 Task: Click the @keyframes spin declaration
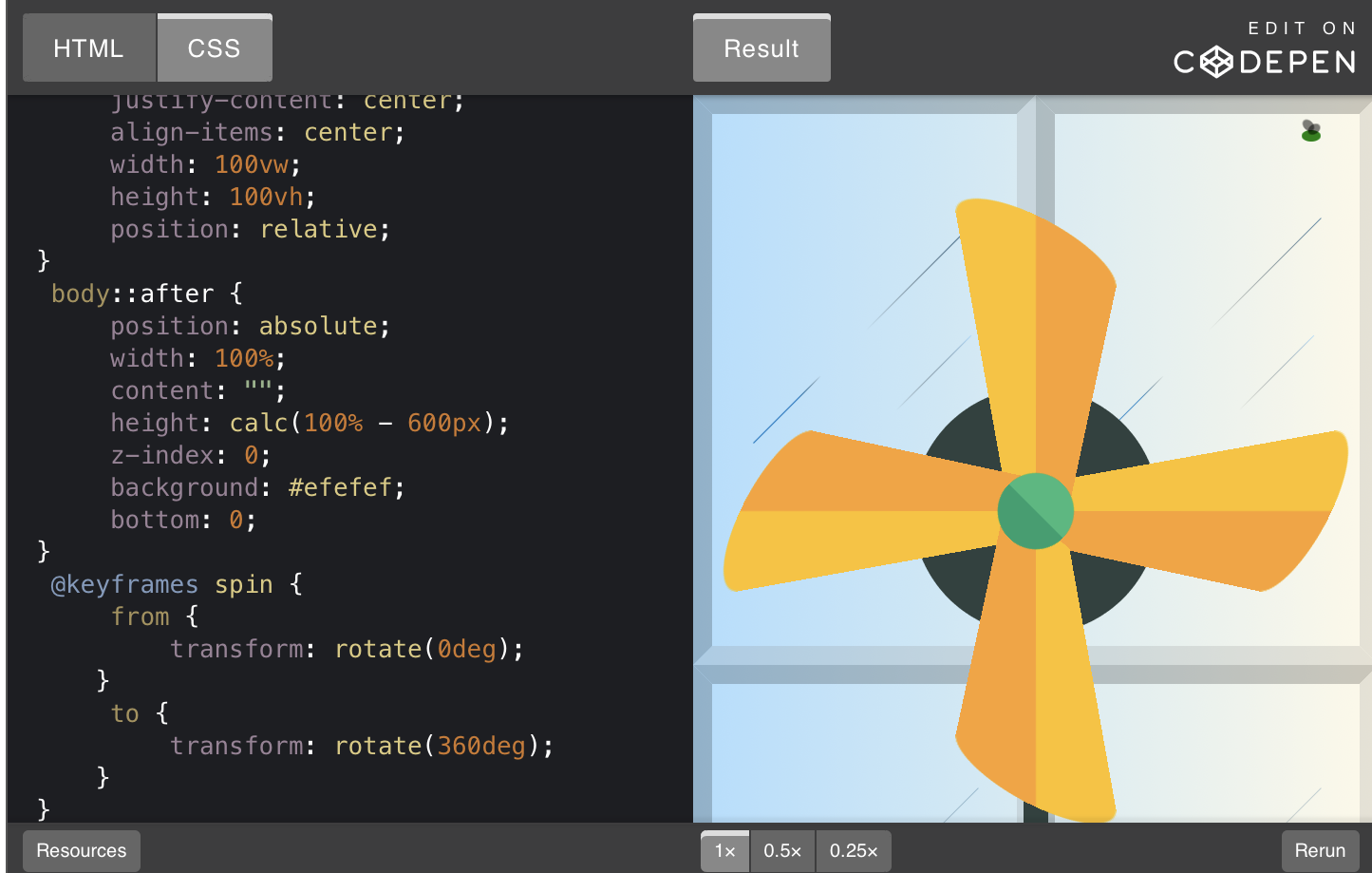tap(161, 584)
